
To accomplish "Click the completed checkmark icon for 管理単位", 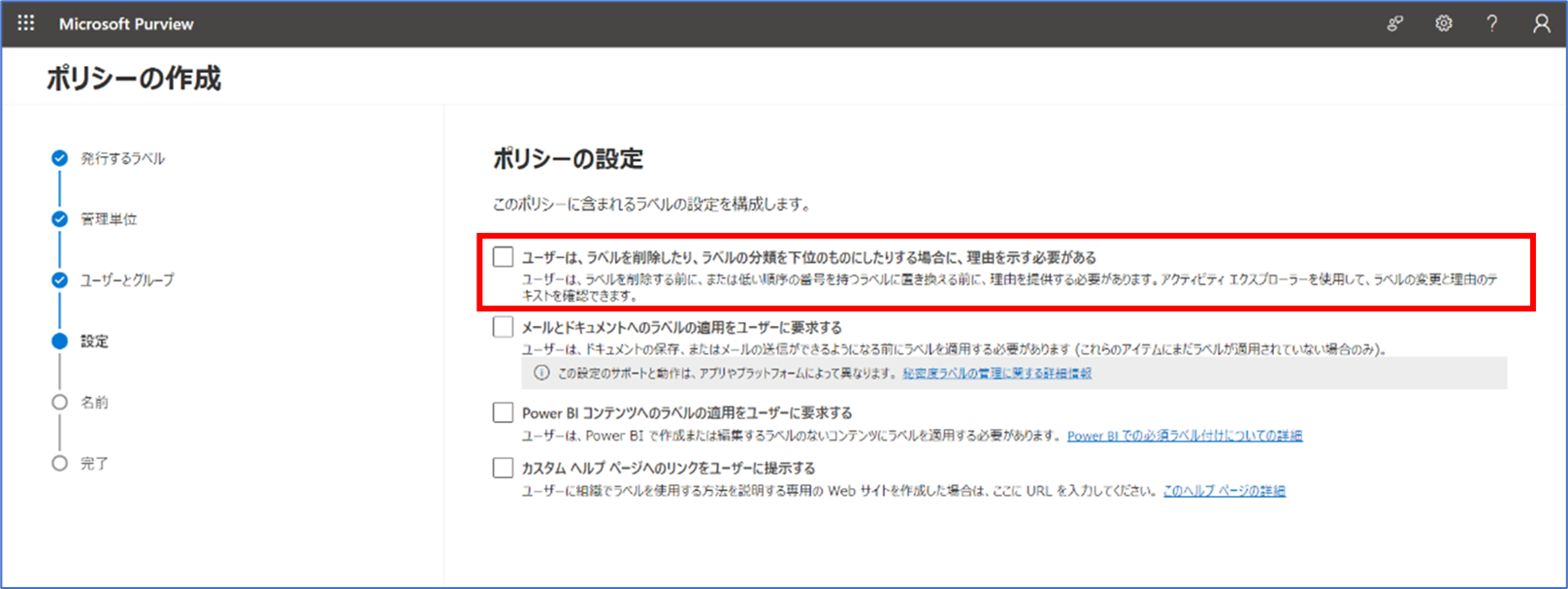I will (60, 219).
